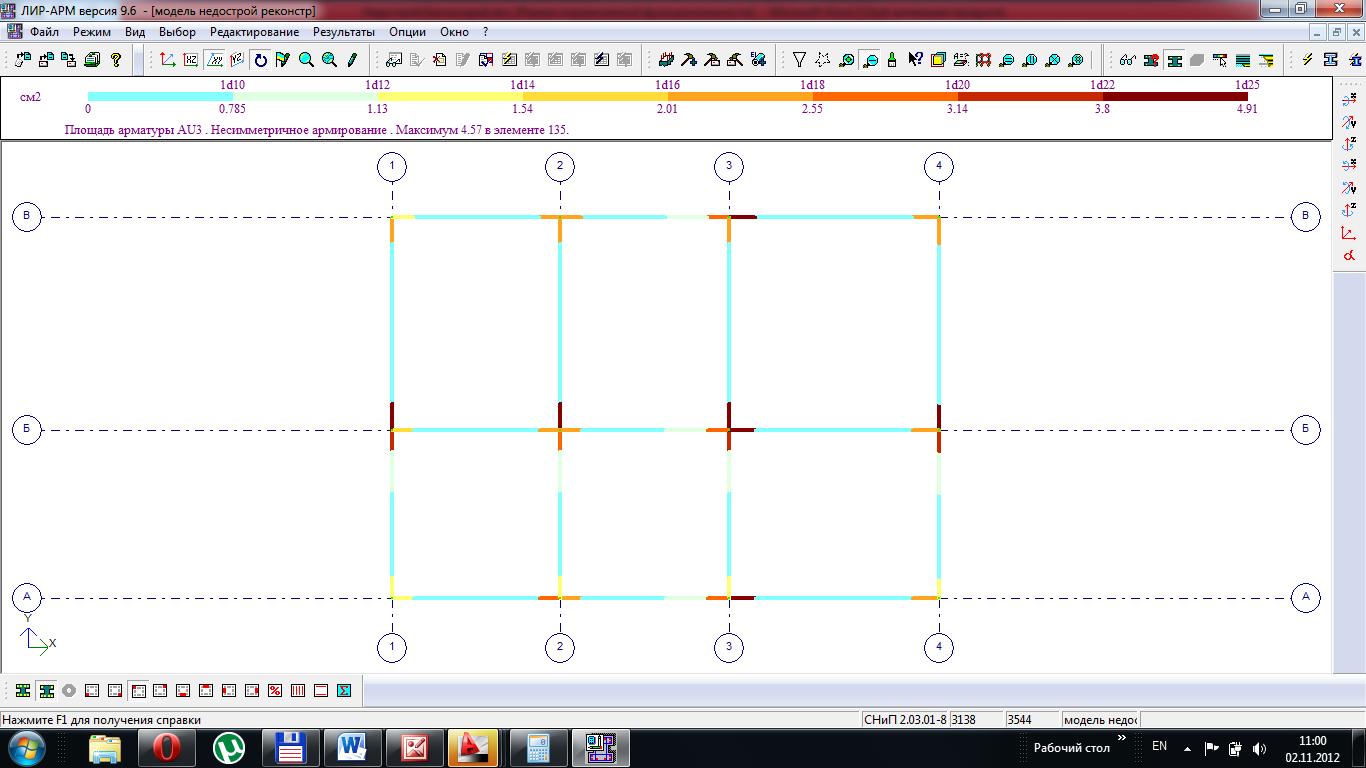Open the Выбор menu
Screen dimensions: 1366x768
coord(177,32)
